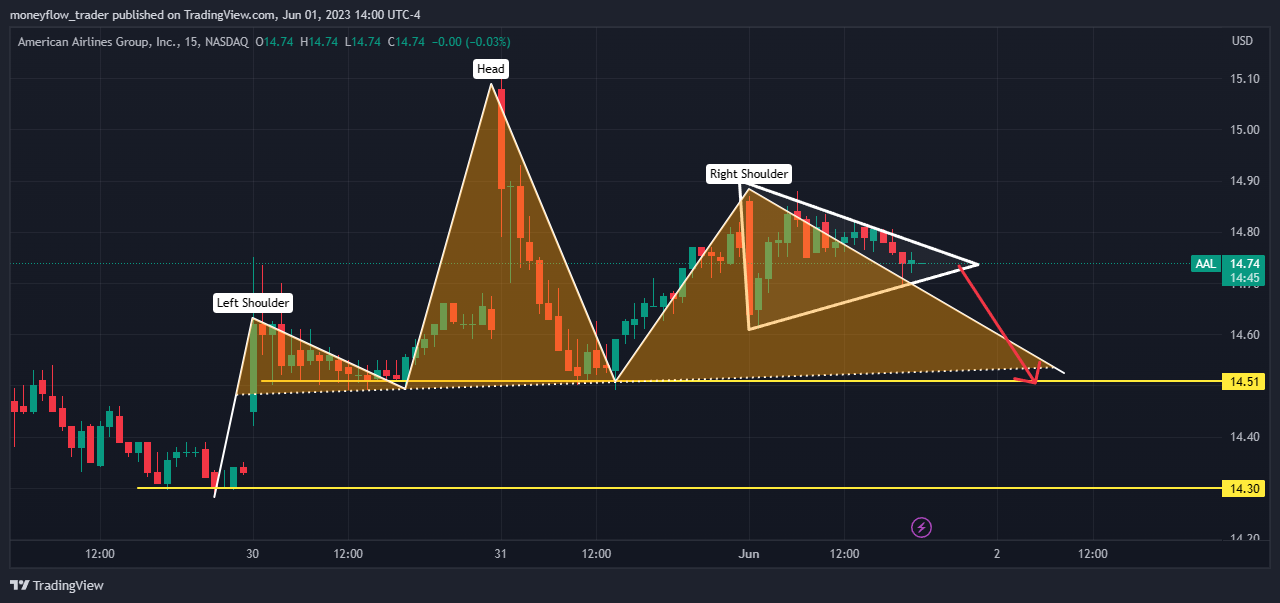Click the TradingView logo at bottom left
1280x603 pixels.
pyautogui.click(x=57, y=585)
